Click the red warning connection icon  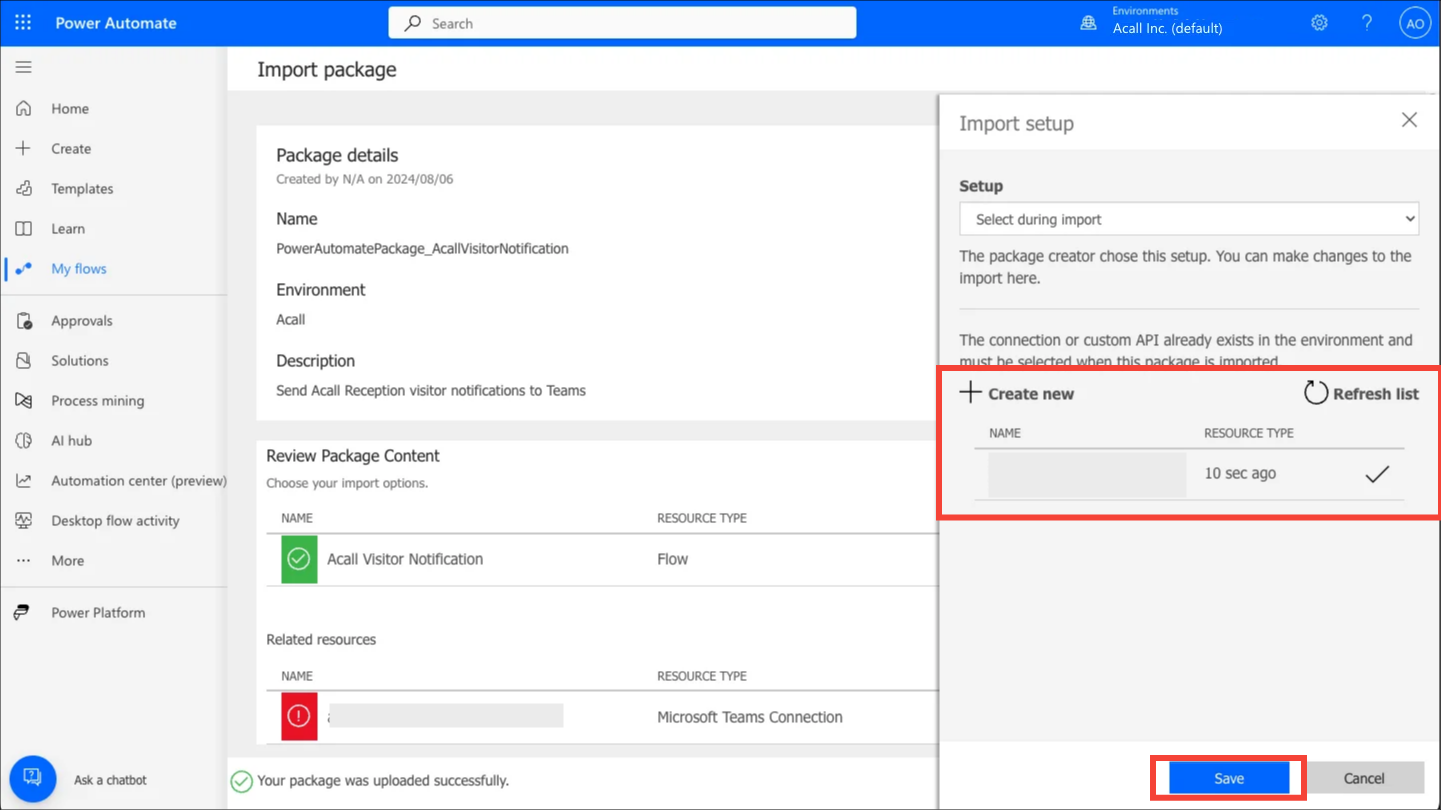299,716
